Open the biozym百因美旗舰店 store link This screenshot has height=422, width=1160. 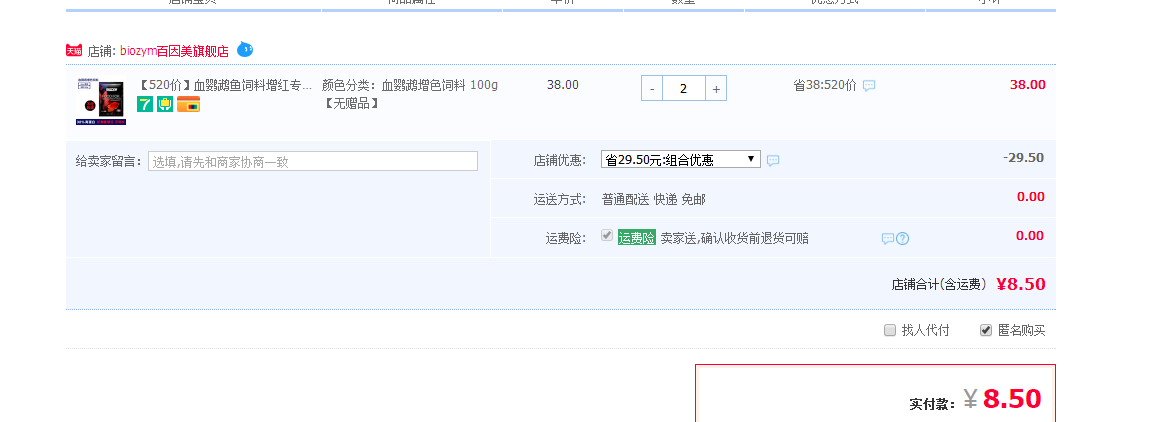pyautogui.click(x=174, y=51)
